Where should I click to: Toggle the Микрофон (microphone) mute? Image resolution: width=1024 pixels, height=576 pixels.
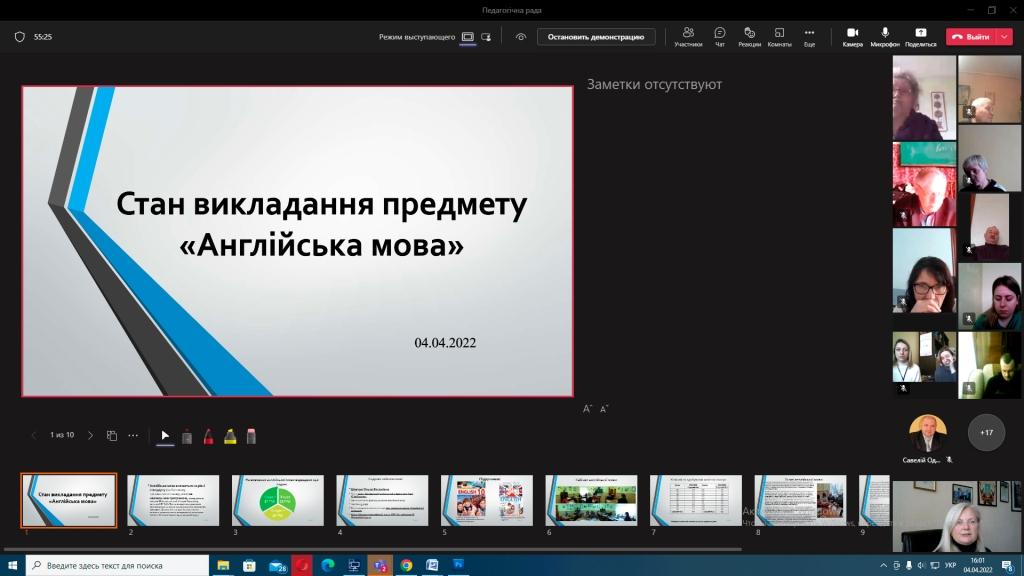pos(885,36)
